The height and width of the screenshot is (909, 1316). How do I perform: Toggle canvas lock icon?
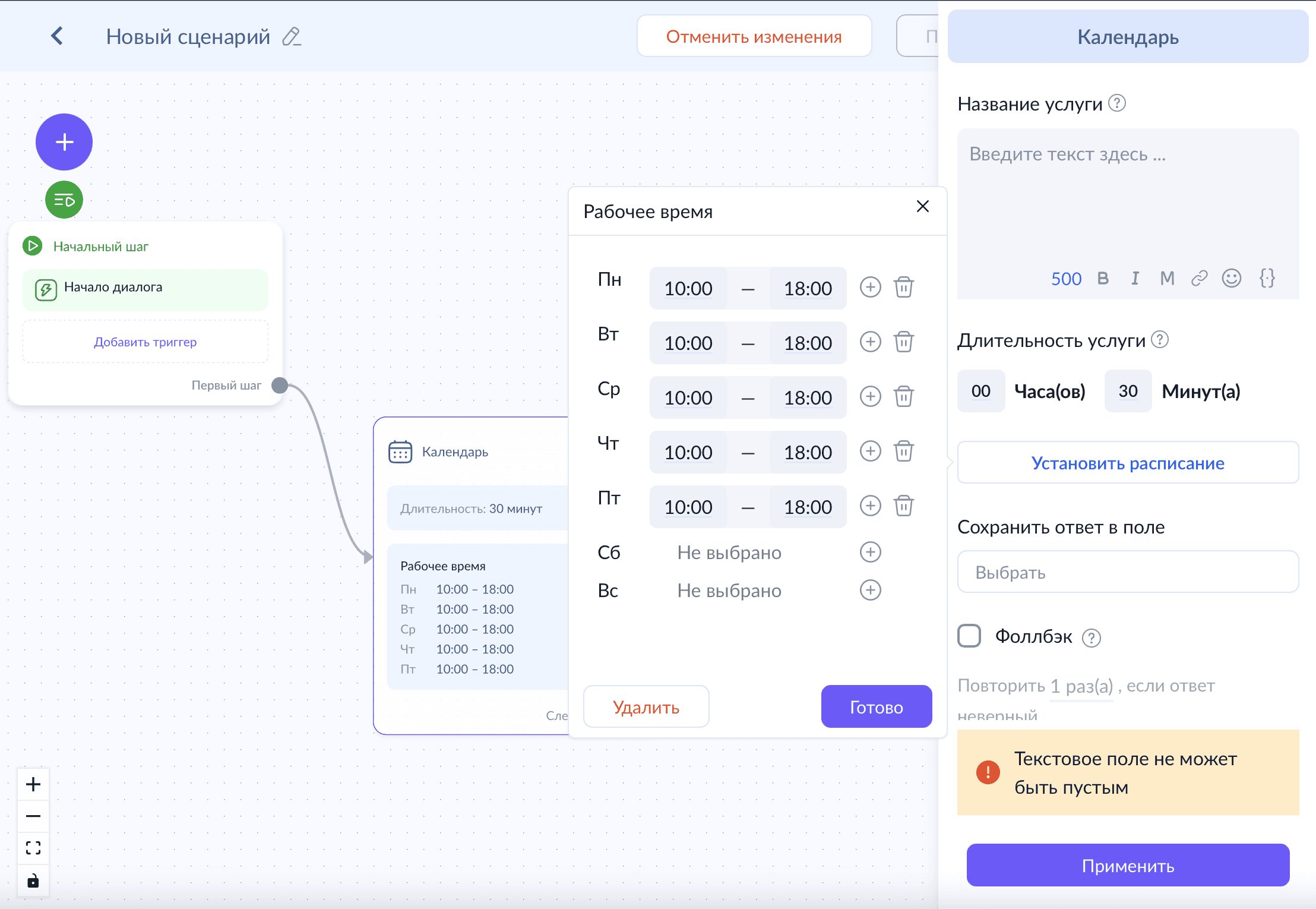tap(33, 880)
